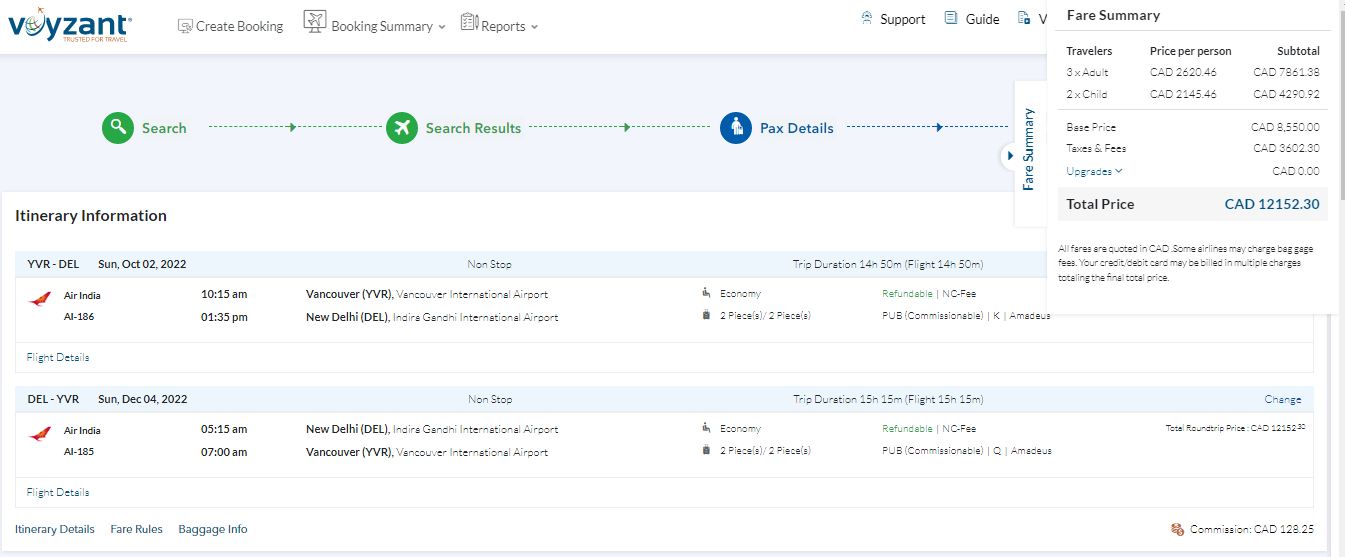
Task: Open Flight Details for DEL - YVR flight
Action: pos(58,492)
